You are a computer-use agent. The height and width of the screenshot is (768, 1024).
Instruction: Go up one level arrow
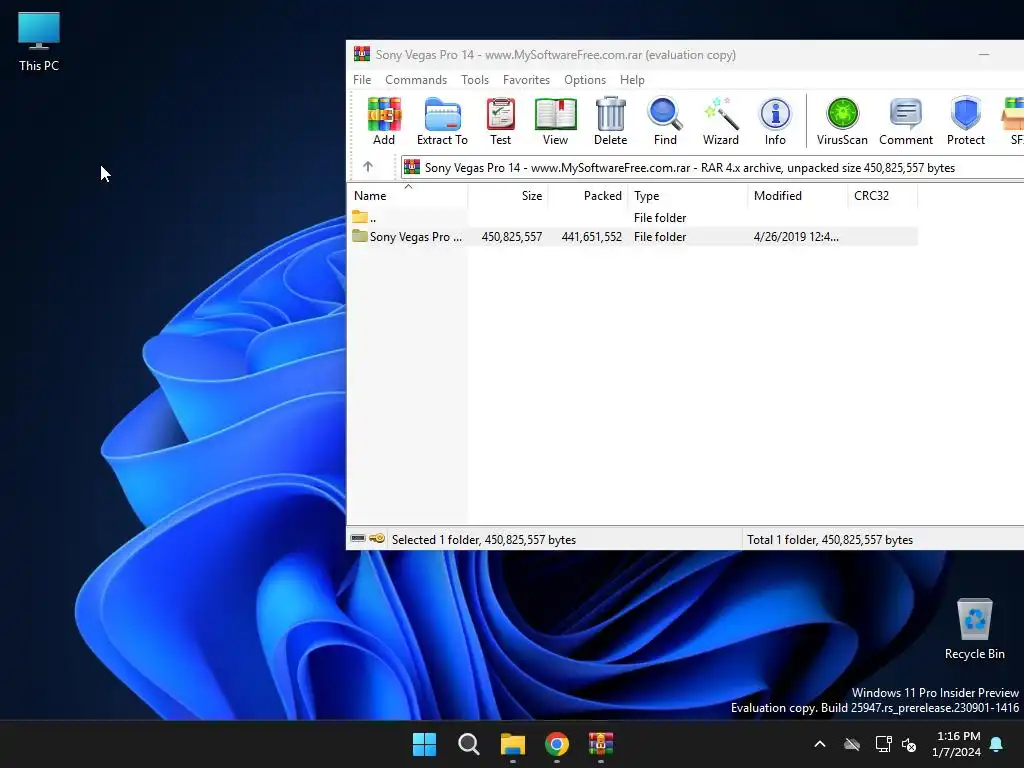(x=368, y=167)
